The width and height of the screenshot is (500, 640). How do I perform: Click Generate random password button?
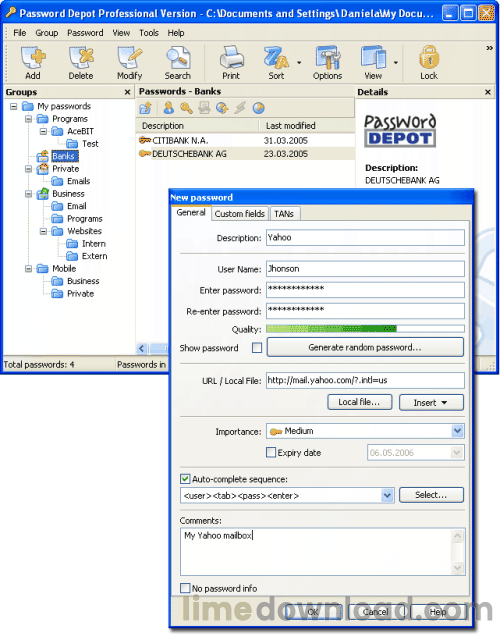coord(365,347)
